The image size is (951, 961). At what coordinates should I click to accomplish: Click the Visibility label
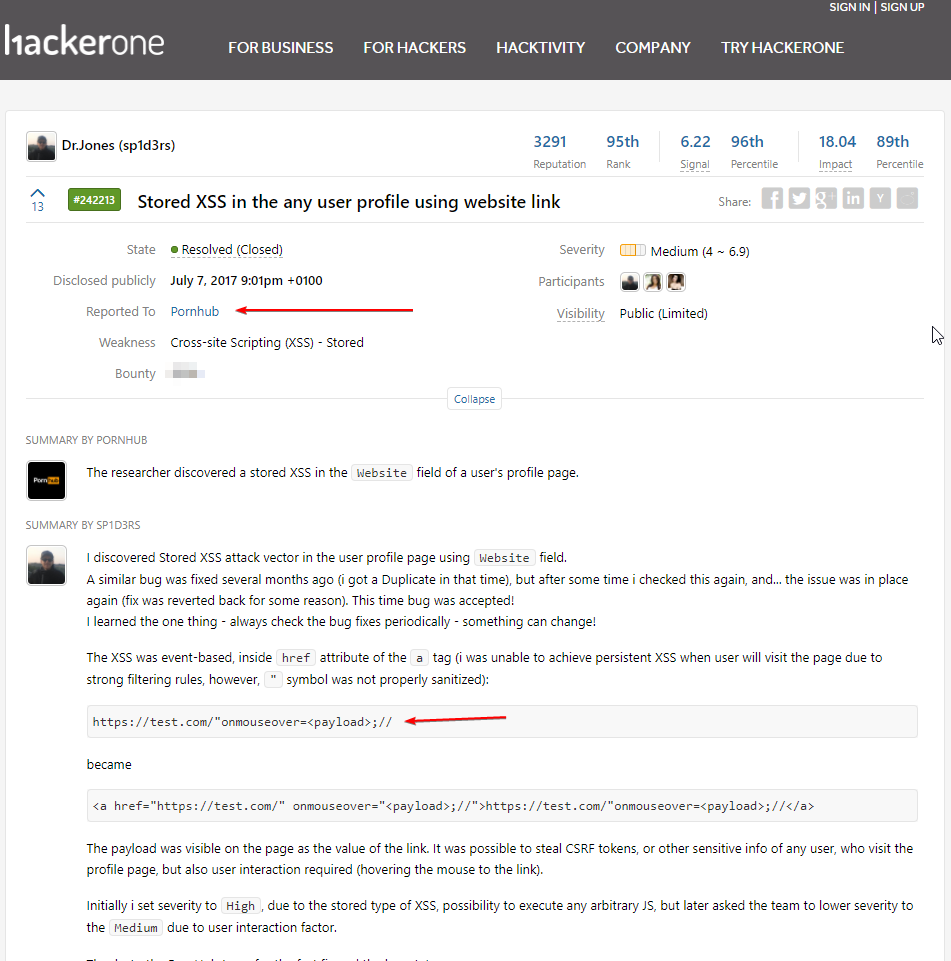[x=580, y=313]
